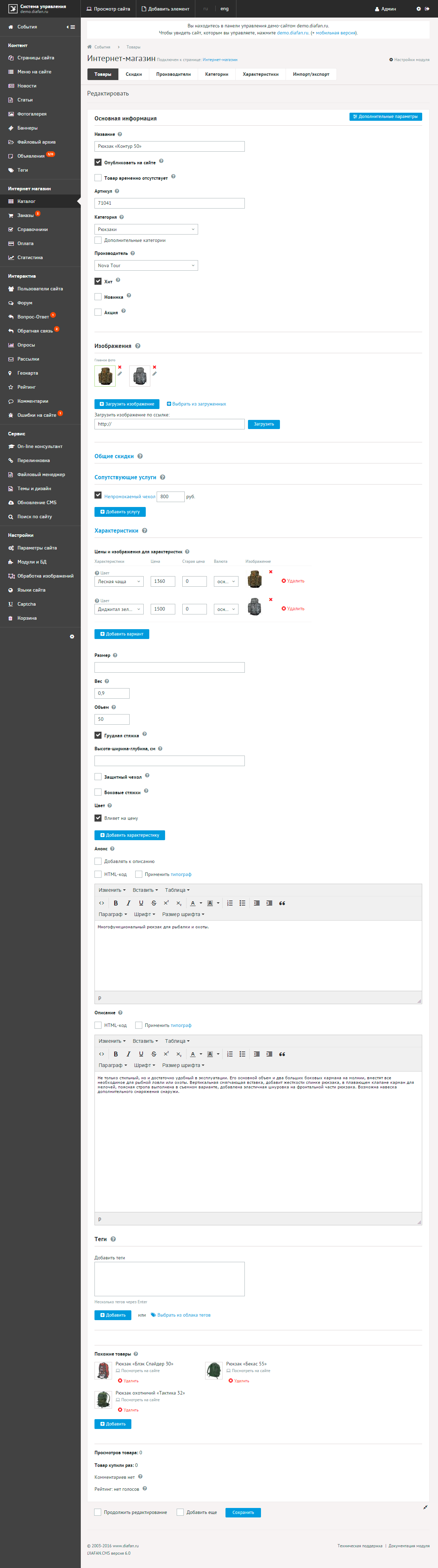
Task: Check Продолжить редактирование checkbox
Action: [x=98, y=1512]
